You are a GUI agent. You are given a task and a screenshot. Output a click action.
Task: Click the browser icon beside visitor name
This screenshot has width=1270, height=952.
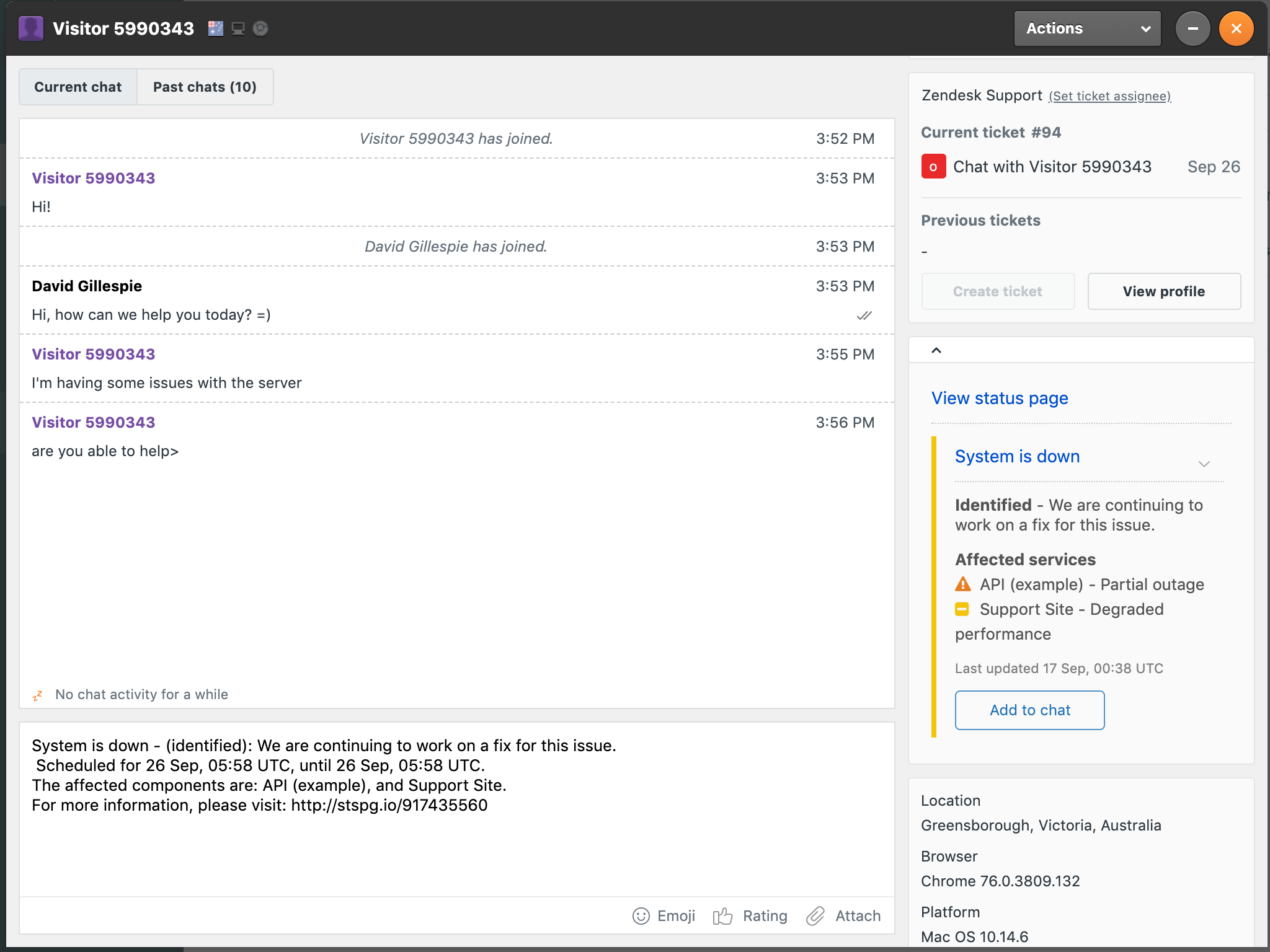click(260, 29)
